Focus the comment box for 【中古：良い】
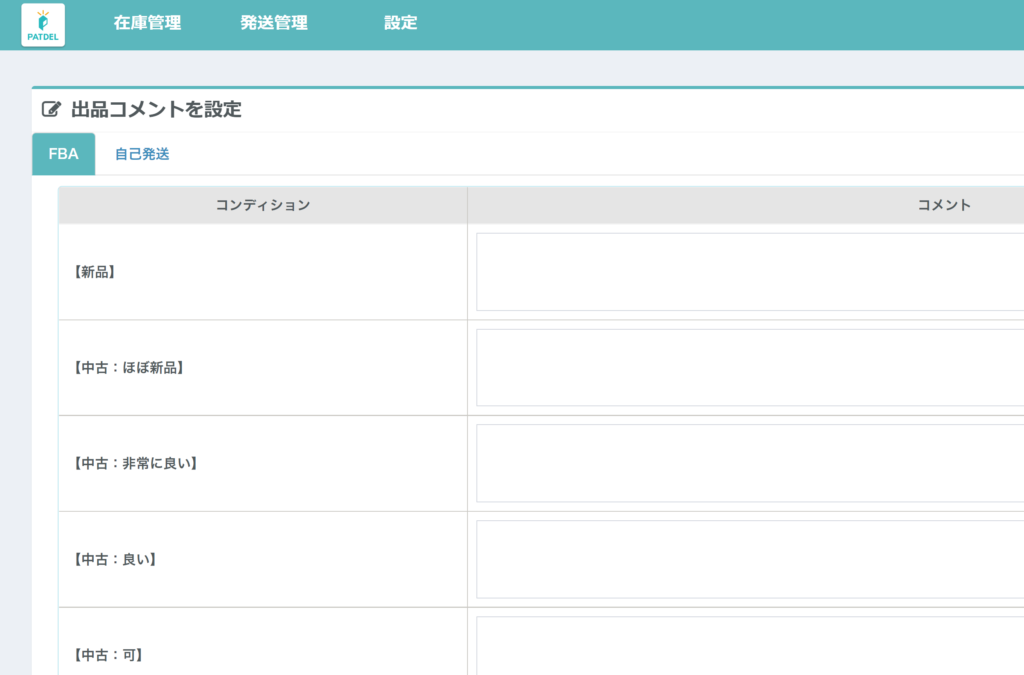1024x675 pixels. click(x=750, y=559)
